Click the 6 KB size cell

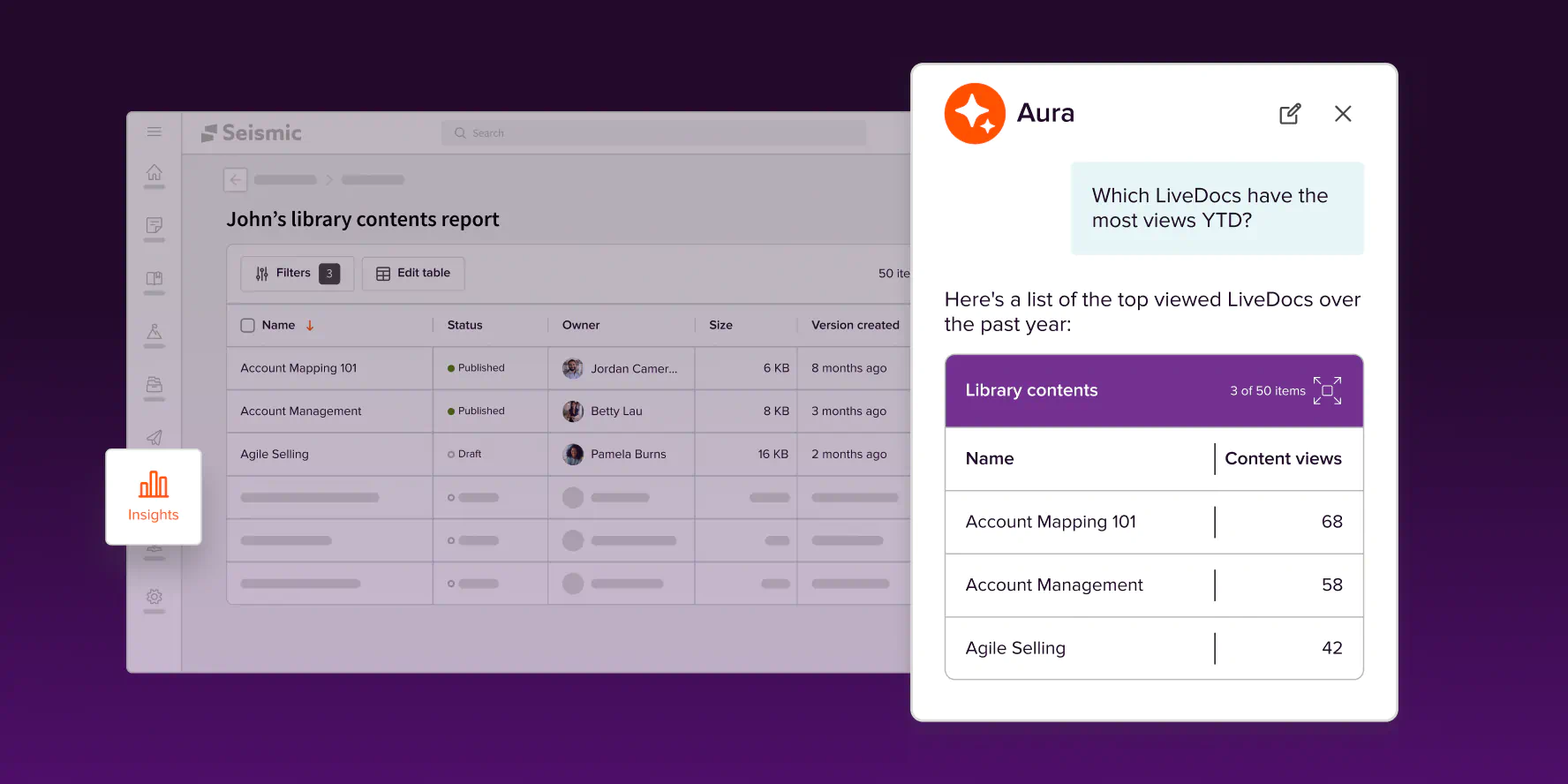(x=776, y=368)
